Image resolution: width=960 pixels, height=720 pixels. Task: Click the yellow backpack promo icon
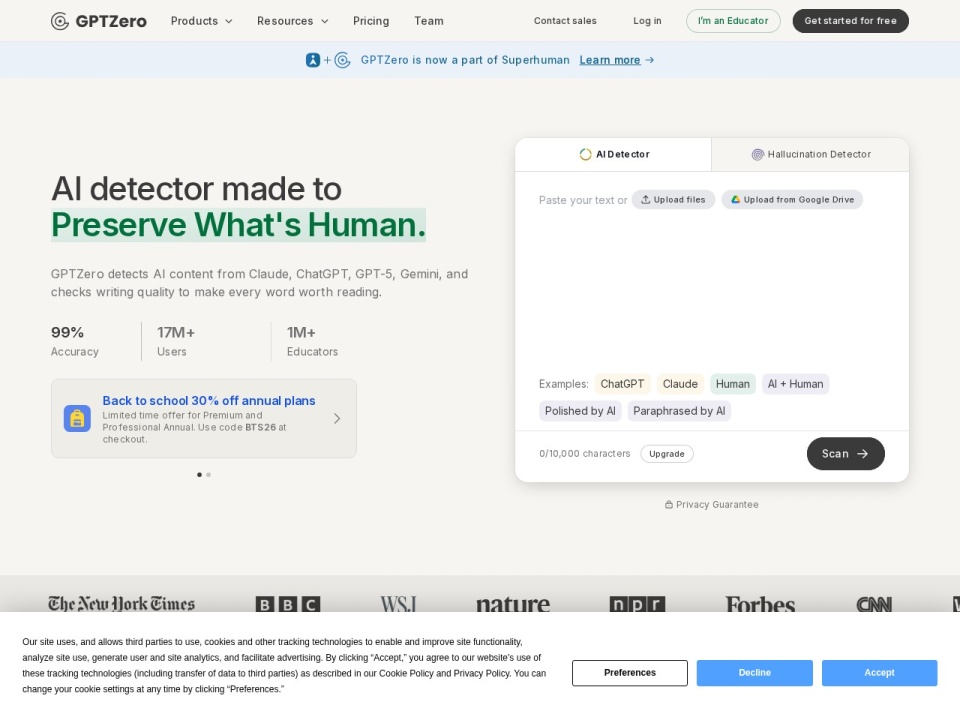(77, 418)
